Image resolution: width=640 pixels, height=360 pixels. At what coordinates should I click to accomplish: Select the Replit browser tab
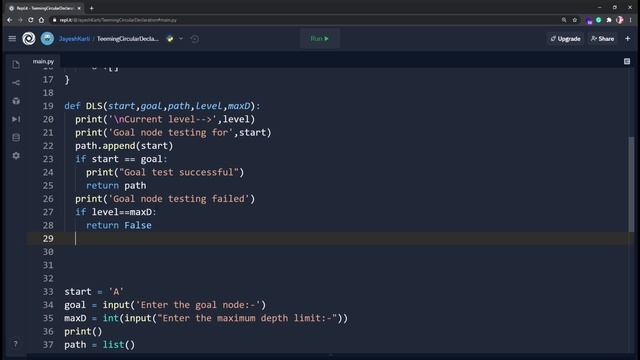click(x=44, y=8)
